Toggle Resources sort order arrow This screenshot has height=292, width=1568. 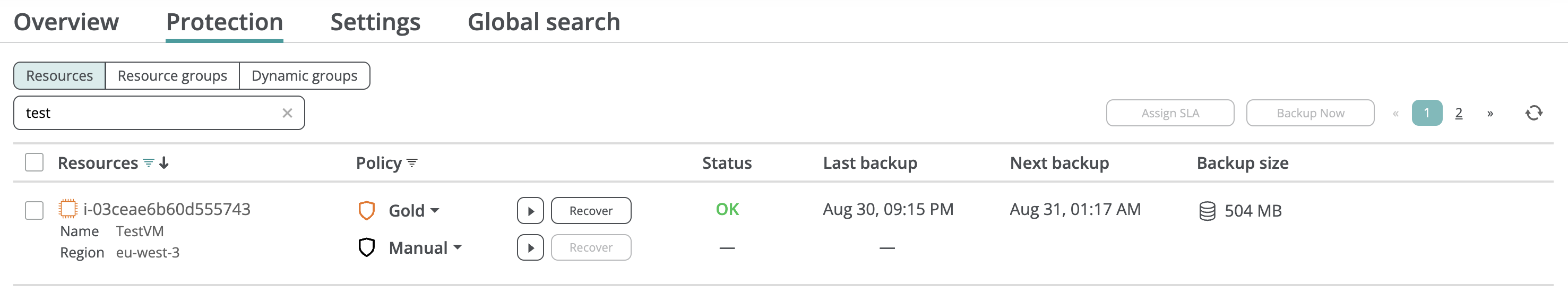coord(163,163)
